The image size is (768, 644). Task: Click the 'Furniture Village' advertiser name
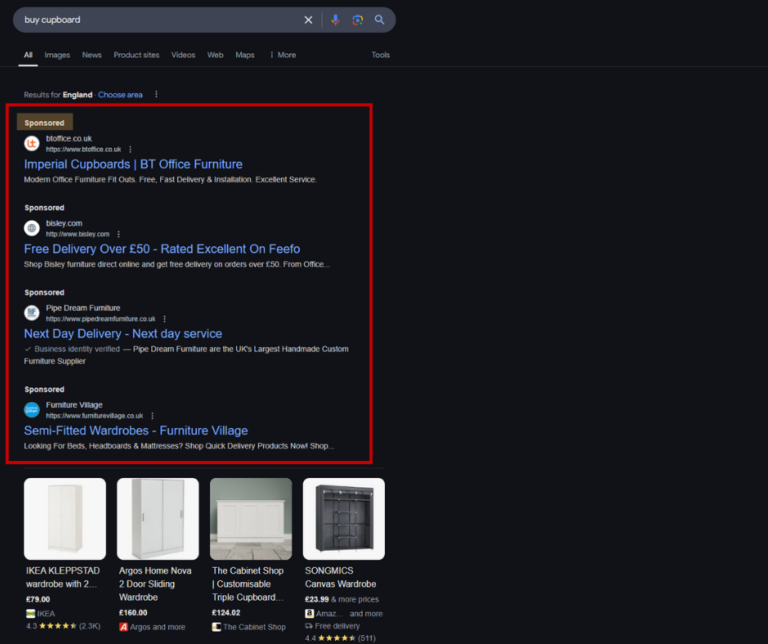point(74,405)
